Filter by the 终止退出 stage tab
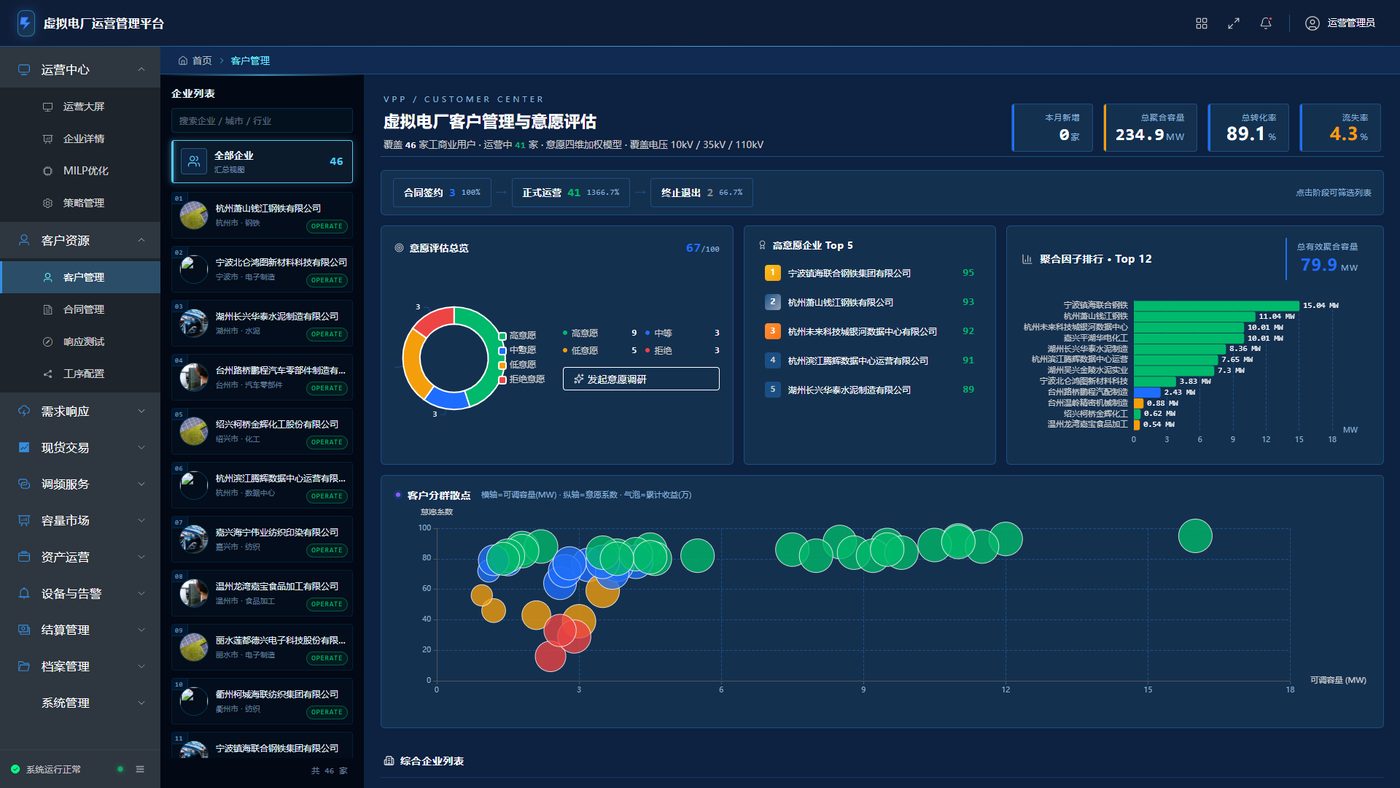The image size is (1400, 788). [x=701, y=192]
